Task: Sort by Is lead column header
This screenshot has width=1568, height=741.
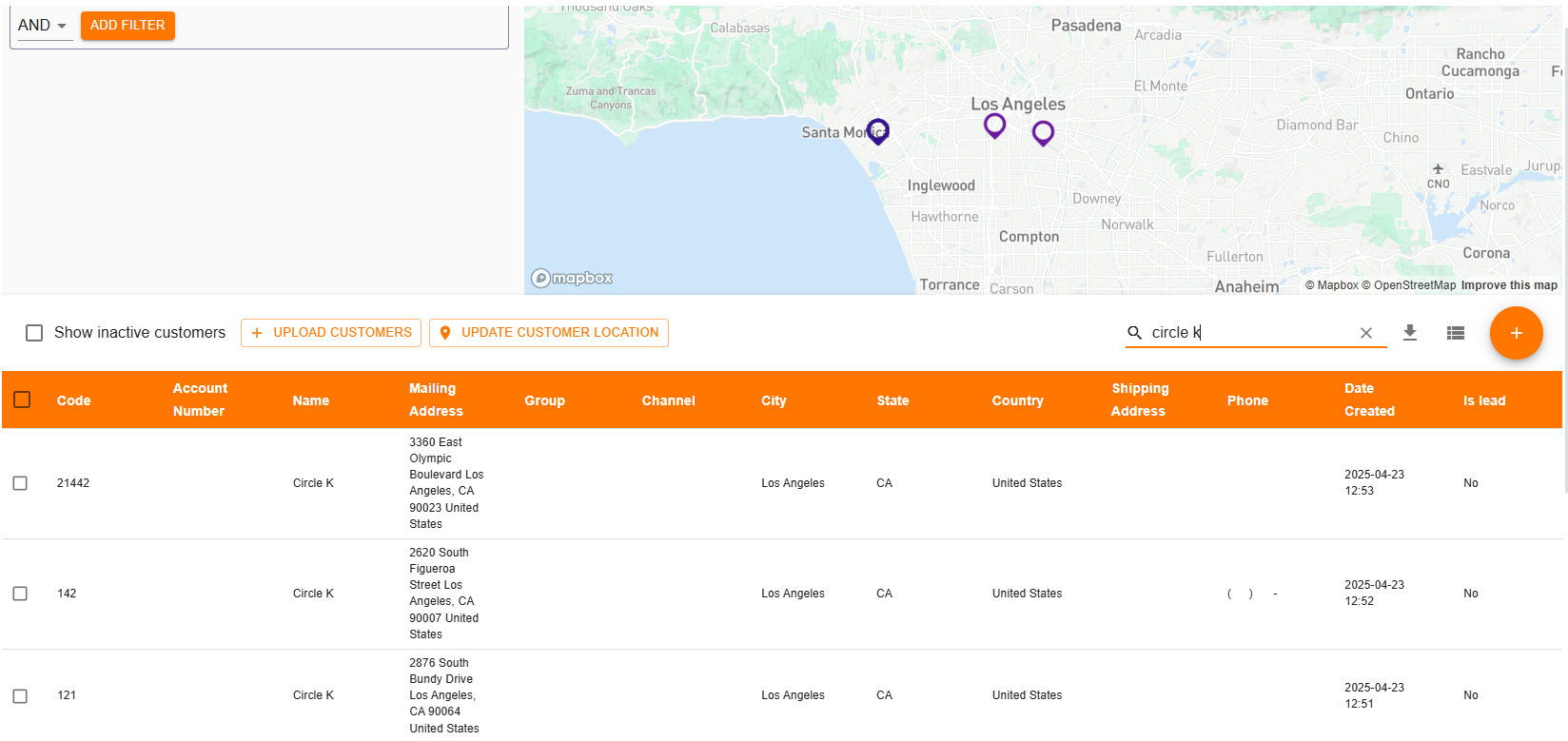Action: 1484,400
